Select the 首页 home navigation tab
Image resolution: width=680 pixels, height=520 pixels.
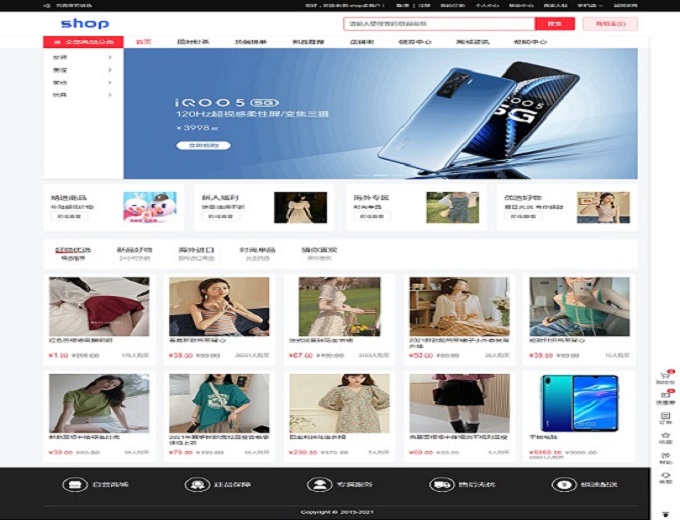(144, 42)
